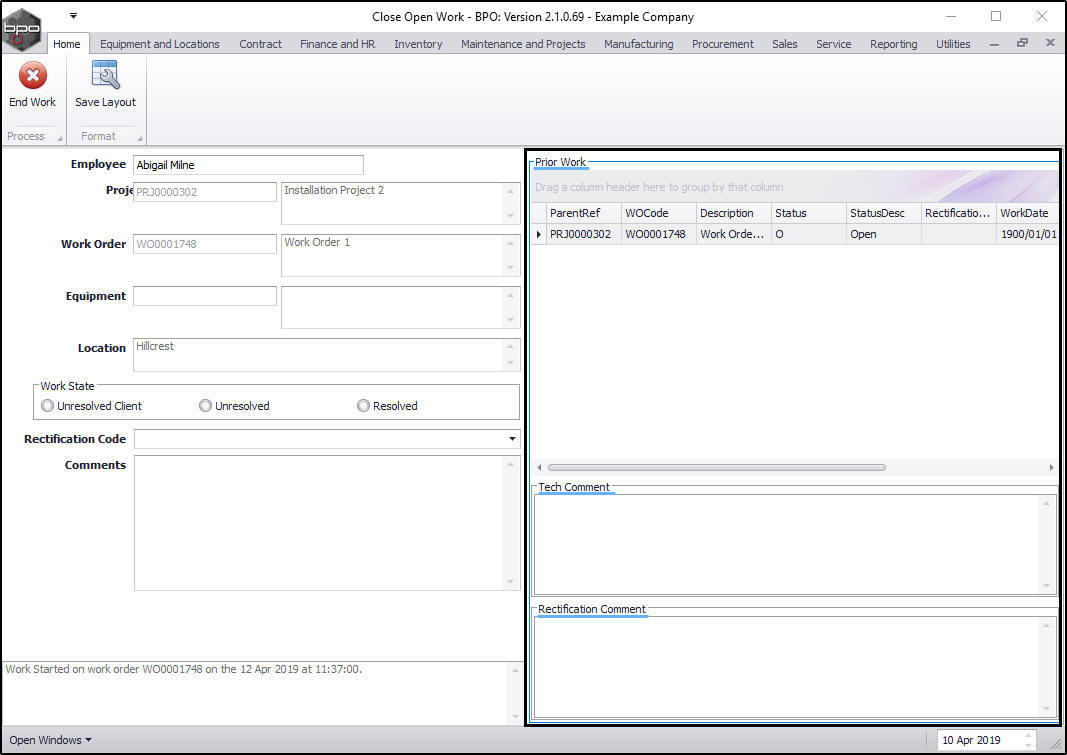Open the quick access toolbar arrow
This screenshot has width=1067, height=755.
[73, 16]
